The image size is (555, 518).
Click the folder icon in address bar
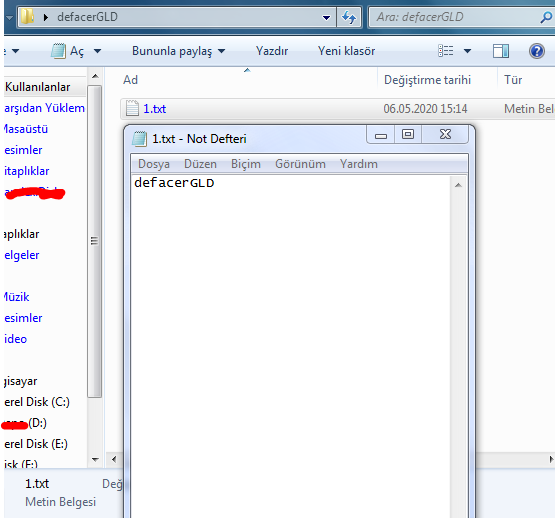(27, 17)
